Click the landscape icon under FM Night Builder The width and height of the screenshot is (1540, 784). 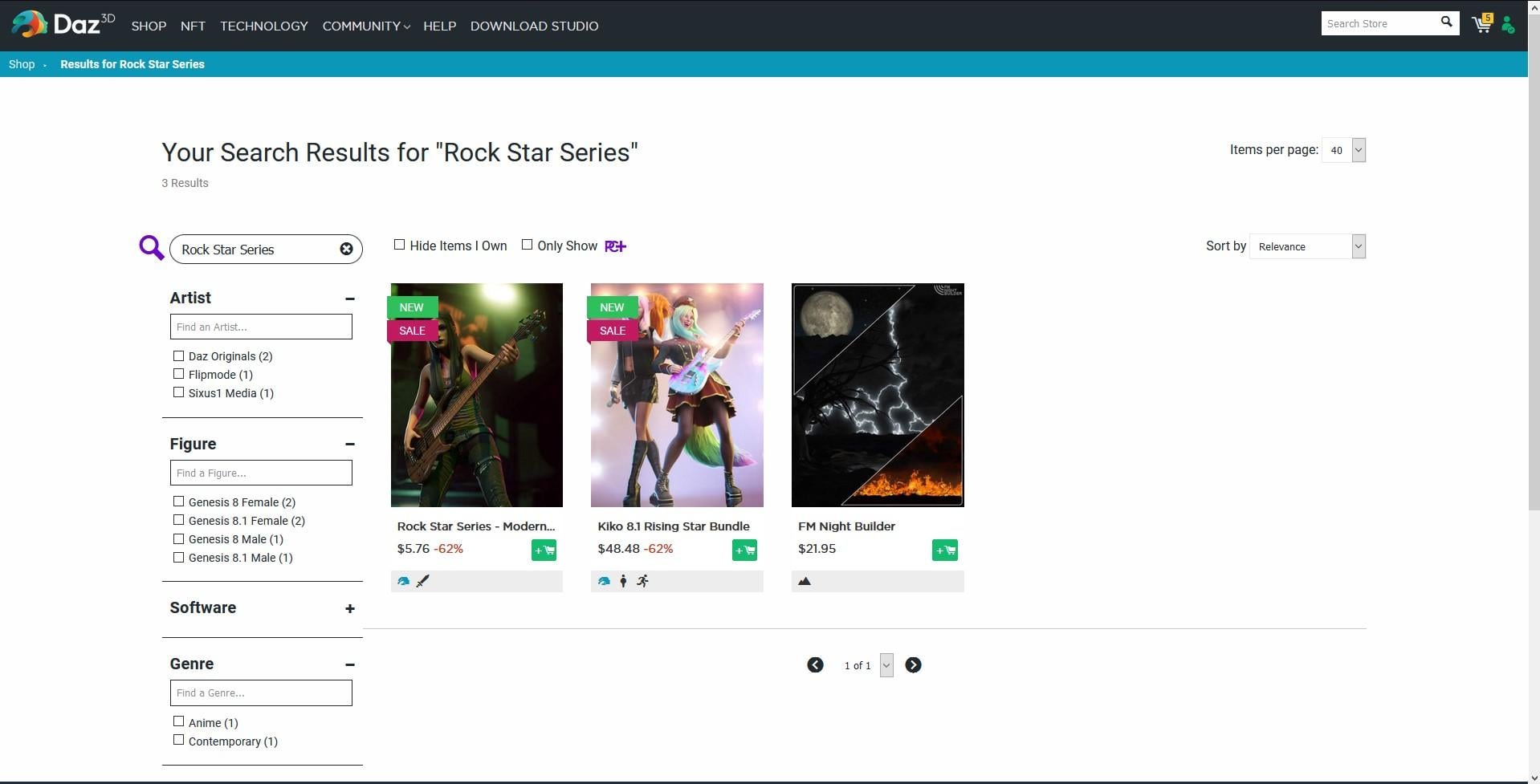805,581
